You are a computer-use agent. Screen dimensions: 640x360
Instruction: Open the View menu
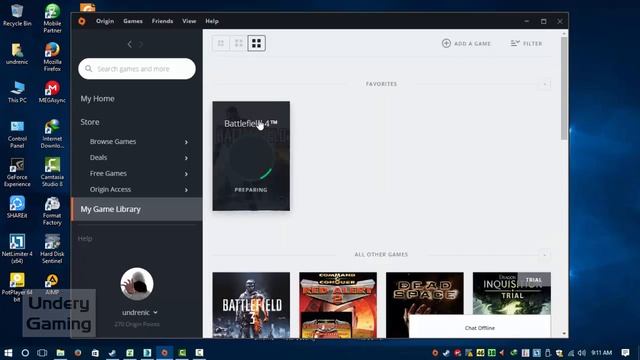coord(189,21)
